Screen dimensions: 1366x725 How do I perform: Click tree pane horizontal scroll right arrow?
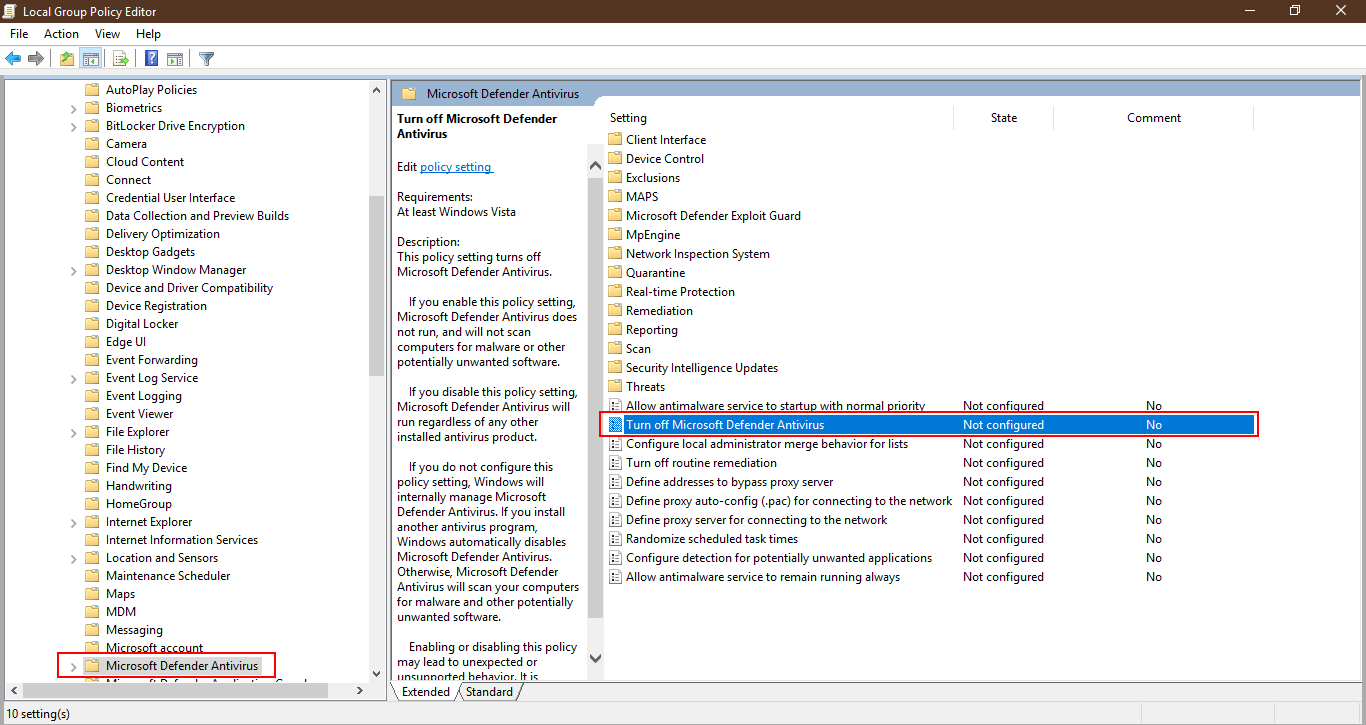pos(361,690)
